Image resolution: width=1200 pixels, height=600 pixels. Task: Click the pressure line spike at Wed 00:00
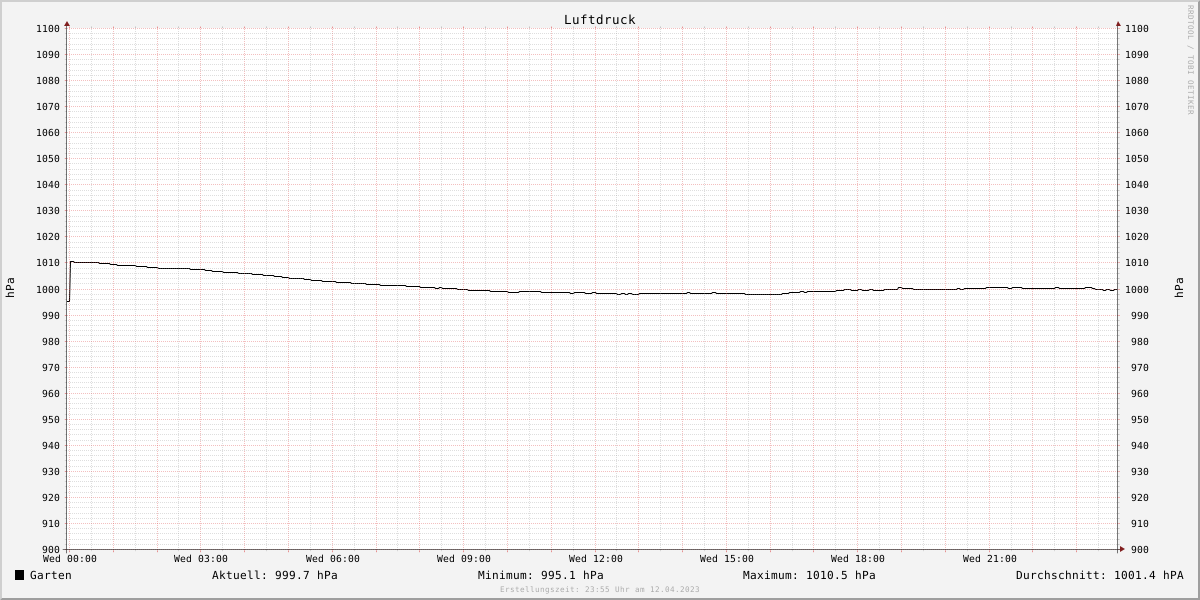[70, 281]
